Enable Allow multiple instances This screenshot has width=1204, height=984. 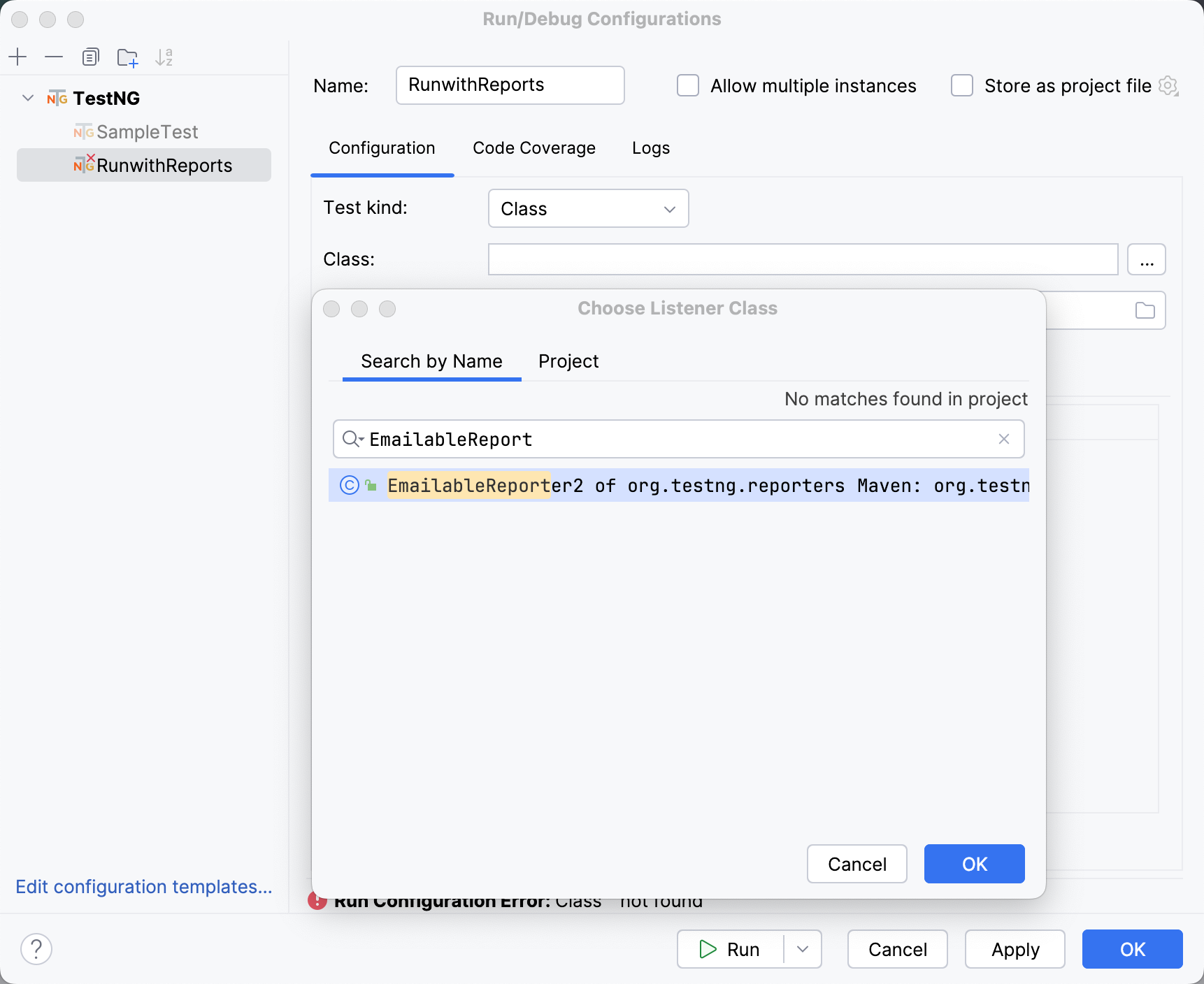pos(688,85)
